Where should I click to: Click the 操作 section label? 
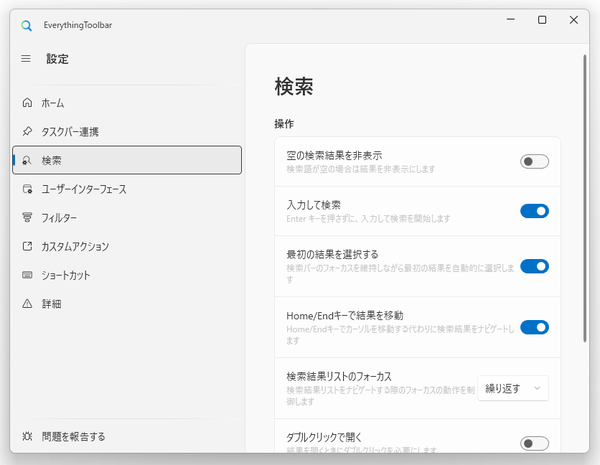(x=284, y=124)
